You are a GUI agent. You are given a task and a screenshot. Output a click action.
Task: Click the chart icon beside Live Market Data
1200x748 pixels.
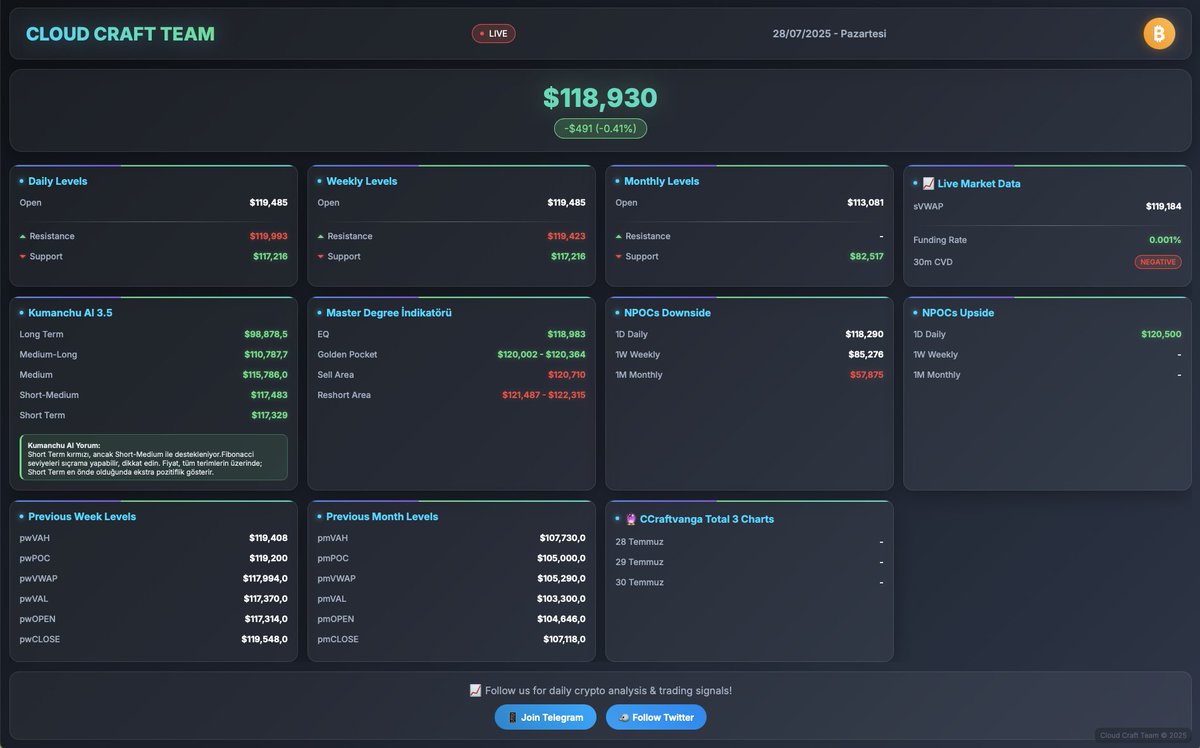pos(928,184)
